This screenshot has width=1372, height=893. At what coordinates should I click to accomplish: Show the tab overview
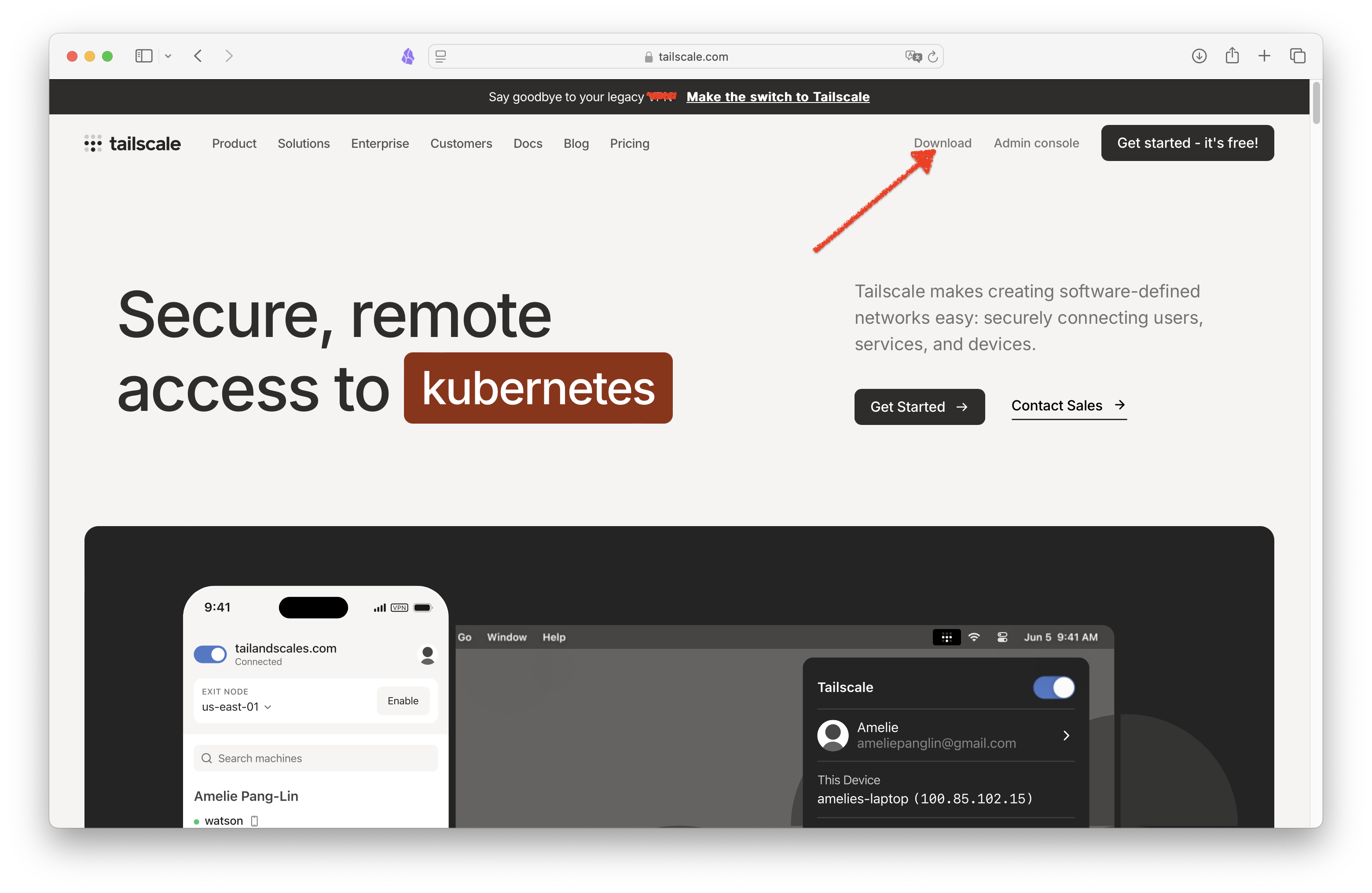click(1298, 56)
